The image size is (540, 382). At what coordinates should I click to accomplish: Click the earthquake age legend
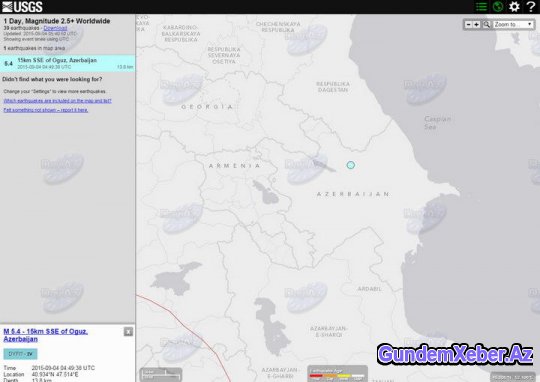pos(338,374)
